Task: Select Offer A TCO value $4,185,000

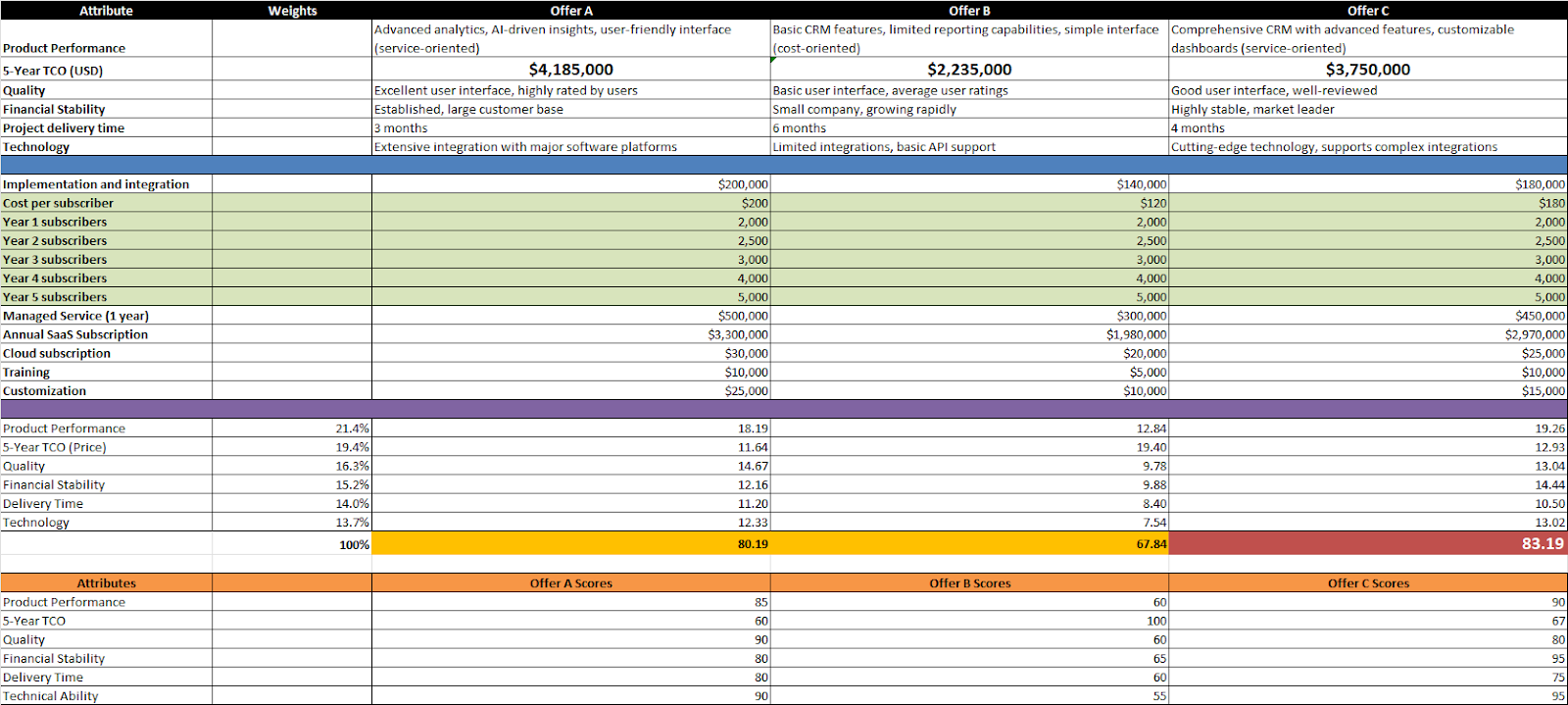Action: coord(571,70)
